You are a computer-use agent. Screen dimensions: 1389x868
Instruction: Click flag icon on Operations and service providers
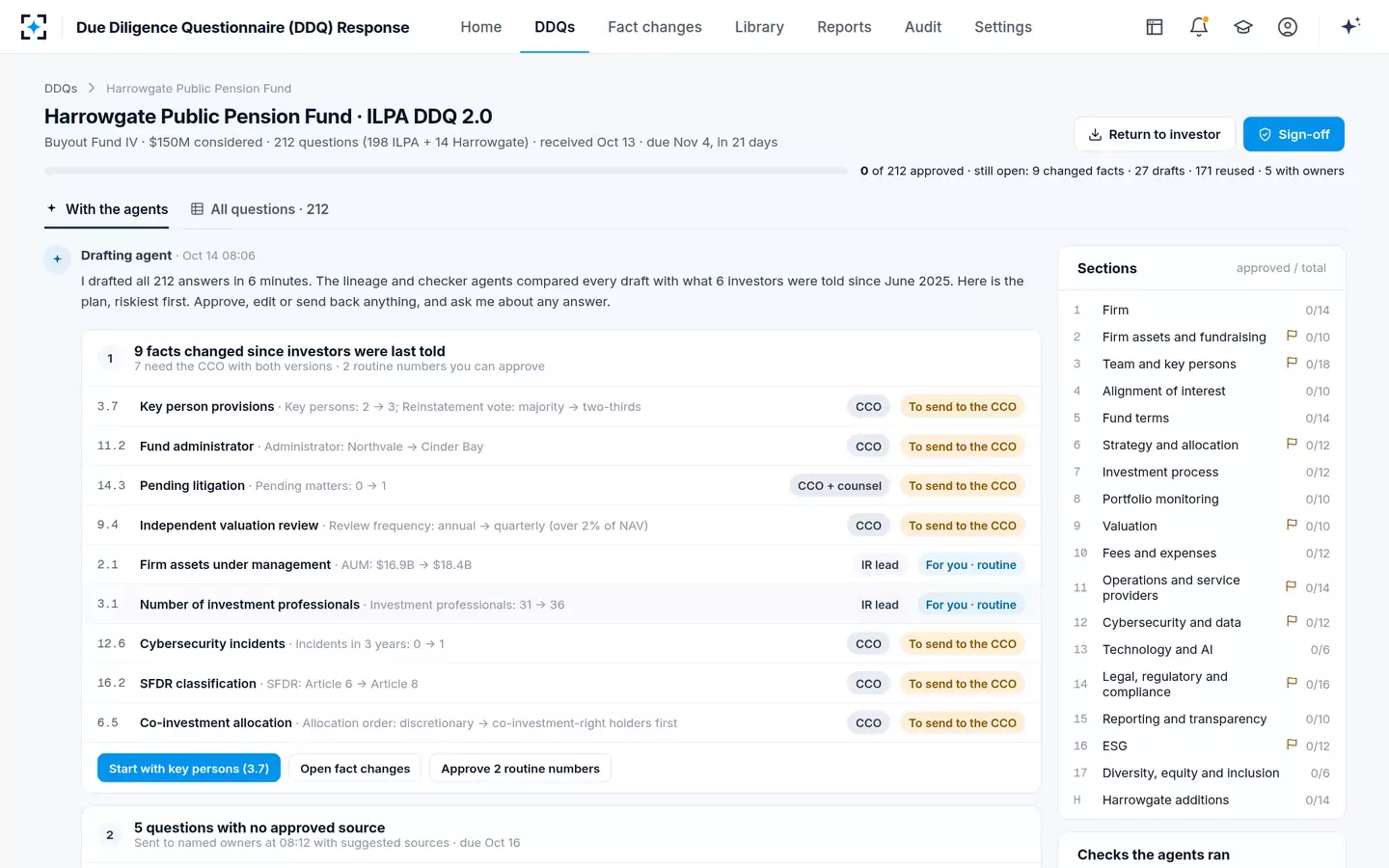tap(1292, 586)
